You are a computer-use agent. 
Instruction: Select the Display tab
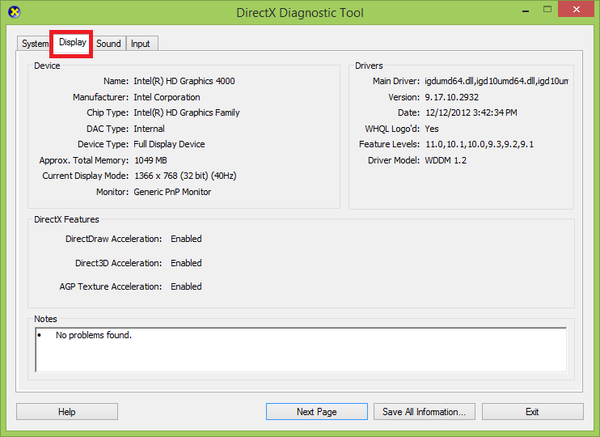[72, 42]
